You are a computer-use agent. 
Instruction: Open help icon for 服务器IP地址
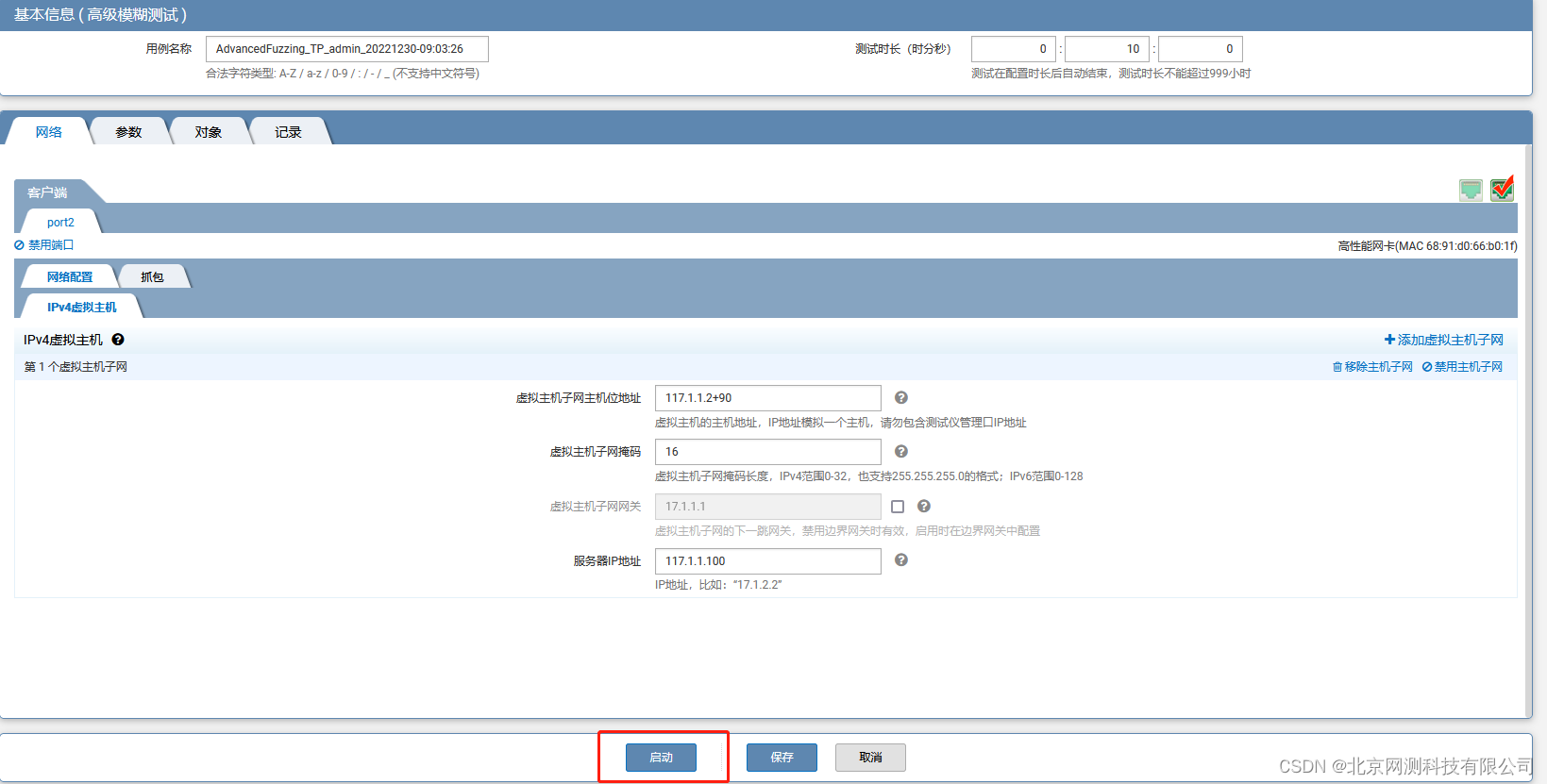point(901,560)
